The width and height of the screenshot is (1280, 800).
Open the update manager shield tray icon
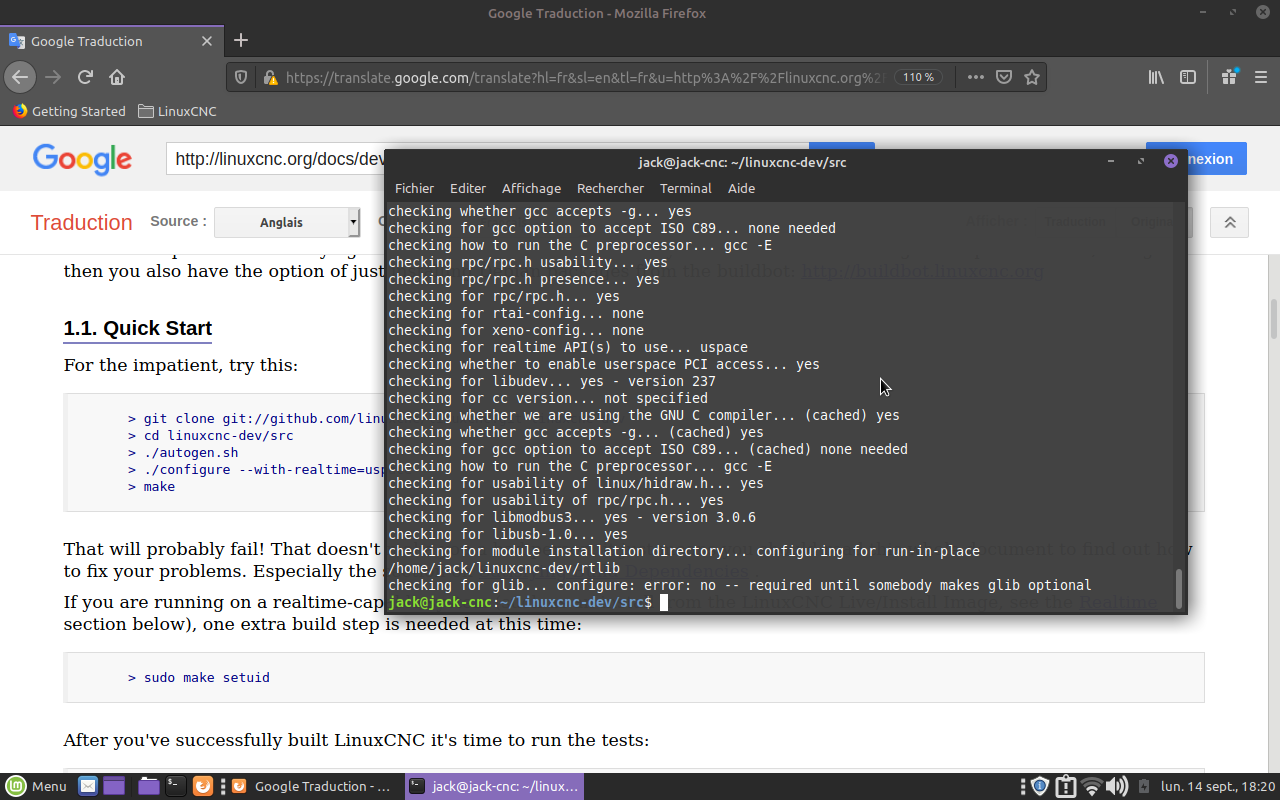[1039, 786]
